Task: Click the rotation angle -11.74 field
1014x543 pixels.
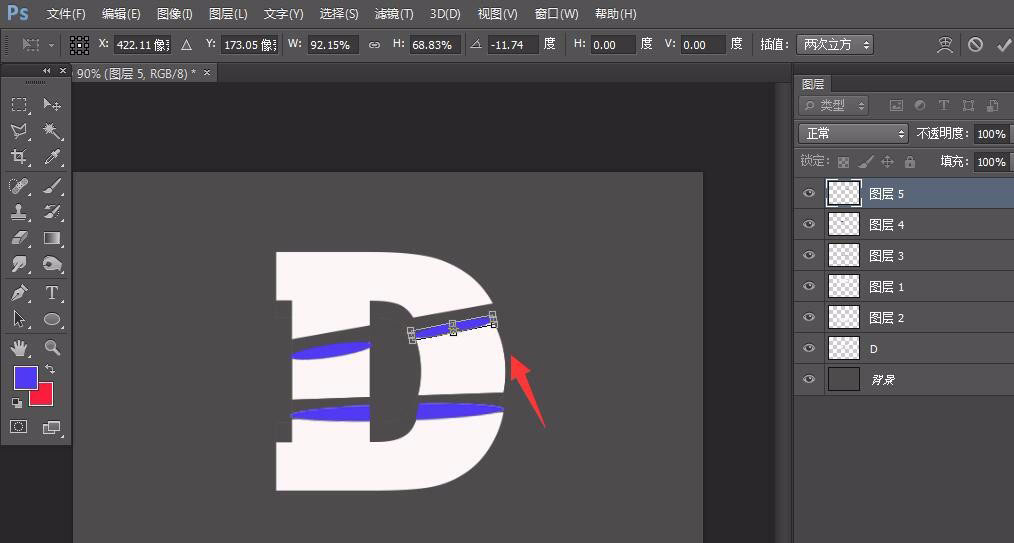Action: 513,45
